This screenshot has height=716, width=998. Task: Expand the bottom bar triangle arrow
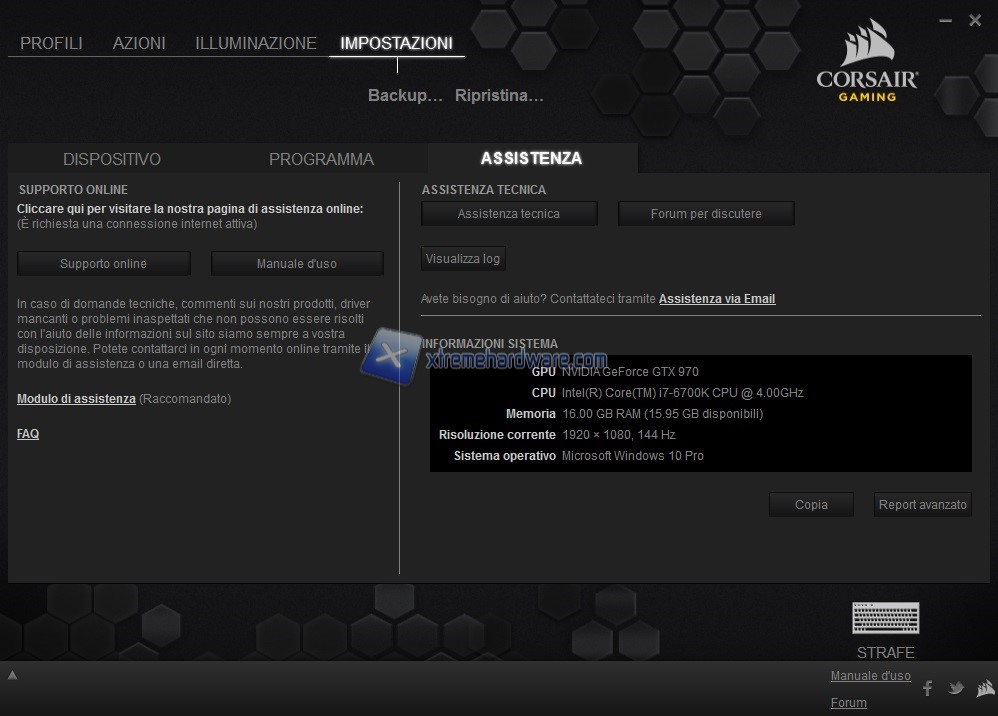[x=11, y=676]
